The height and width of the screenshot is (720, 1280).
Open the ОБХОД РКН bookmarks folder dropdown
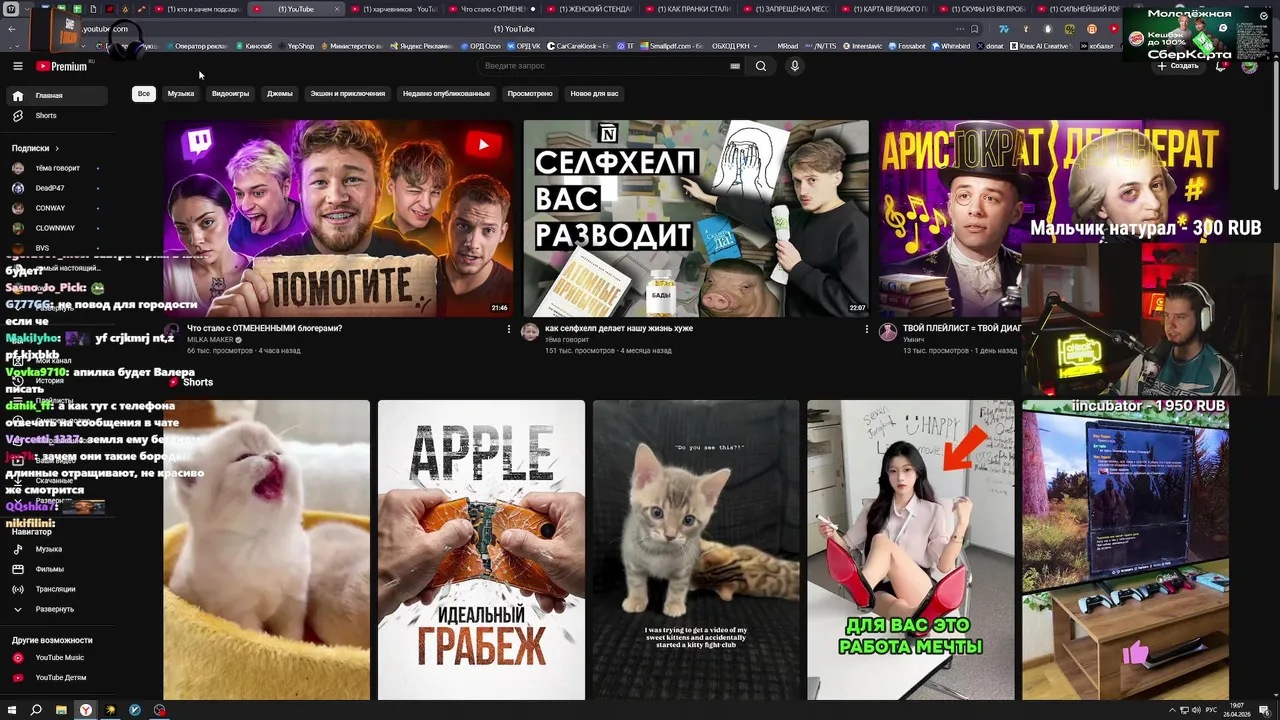[x=735, y=46]
